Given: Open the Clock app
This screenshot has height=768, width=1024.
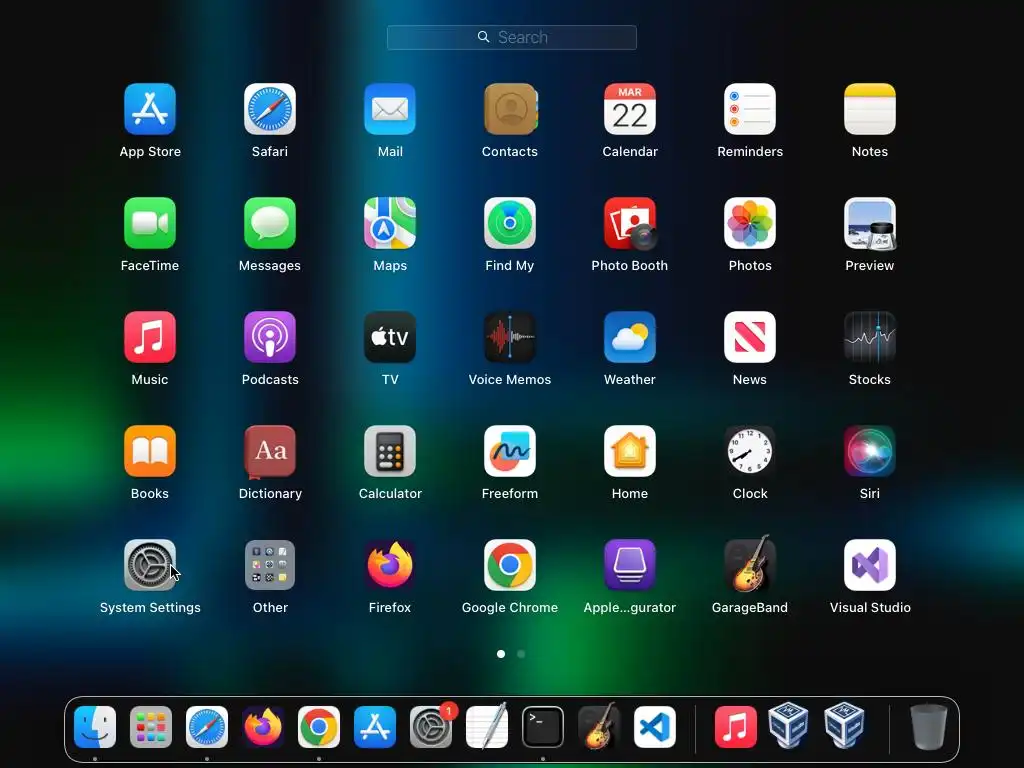Looking at the screenshot, I should click(750, 451).
